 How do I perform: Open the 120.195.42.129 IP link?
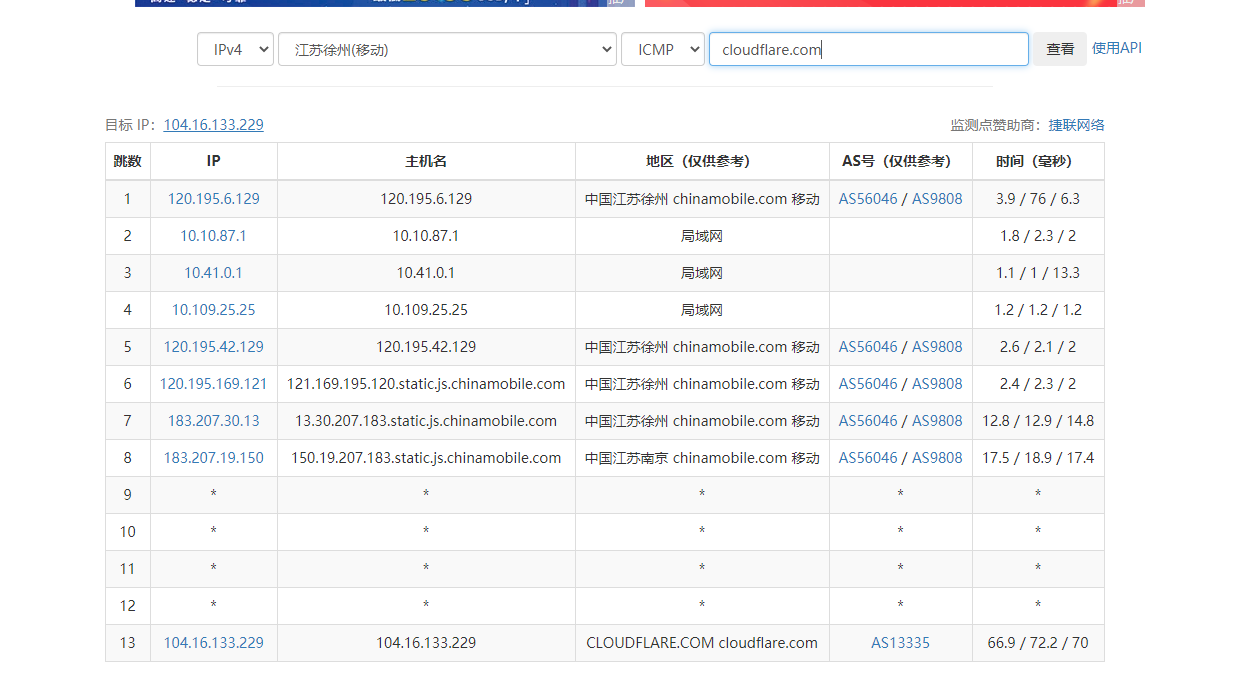tap(213, 347)
